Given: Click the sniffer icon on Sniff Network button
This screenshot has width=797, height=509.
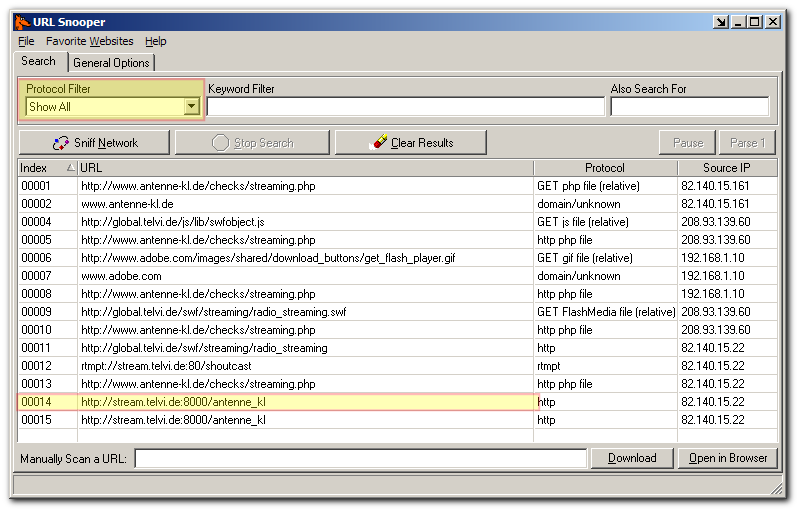Looking at the screenshot, I should point(60,143).
